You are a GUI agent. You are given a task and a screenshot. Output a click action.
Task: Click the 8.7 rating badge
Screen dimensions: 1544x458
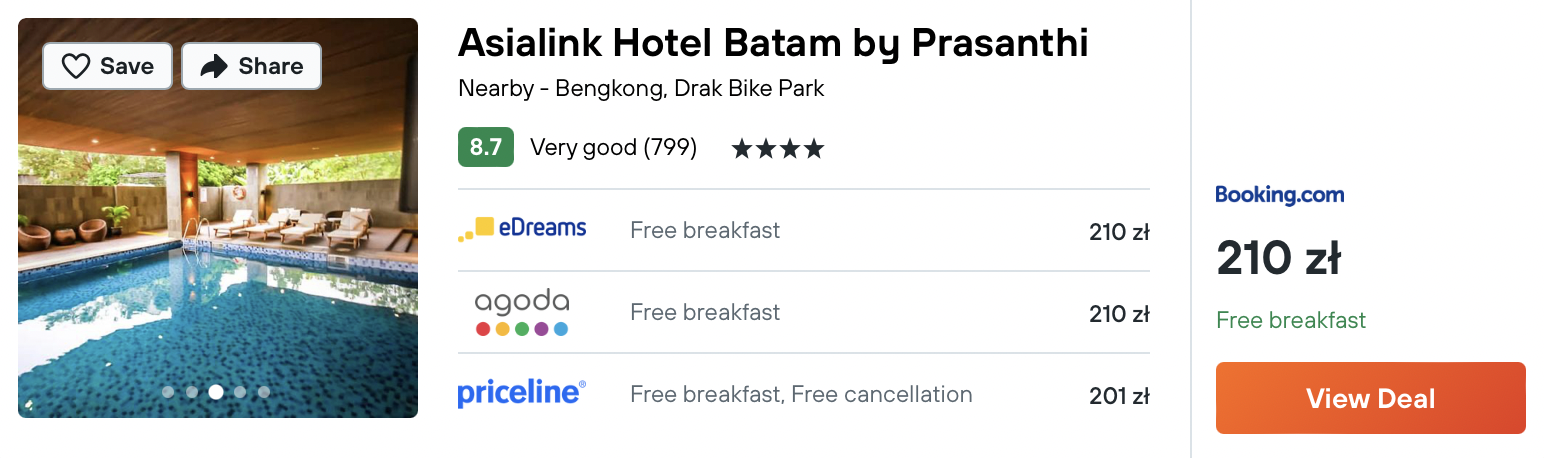[x=486, y=147]
